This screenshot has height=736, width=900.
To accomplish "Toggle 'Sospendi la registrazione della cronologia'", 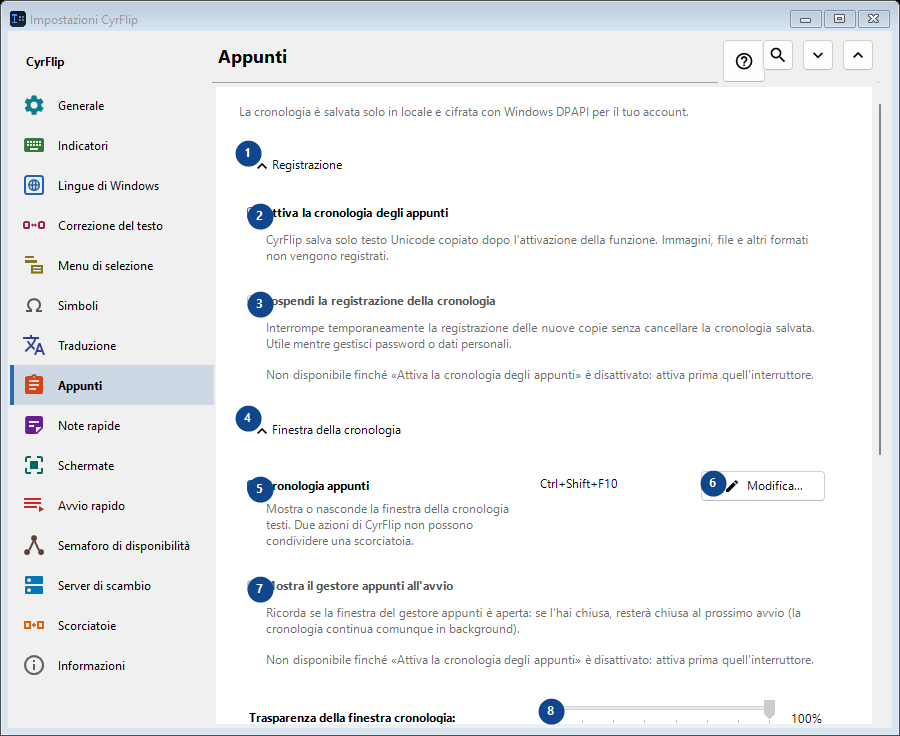I will [252, 301].
